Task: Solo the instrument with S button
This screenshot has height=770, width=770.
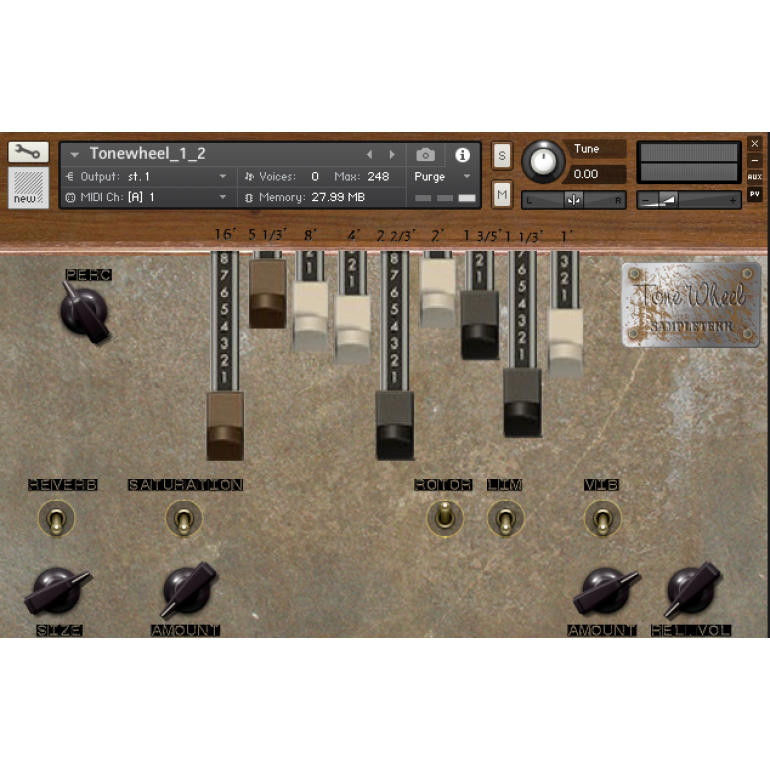Action: click(x=502, y=156)
